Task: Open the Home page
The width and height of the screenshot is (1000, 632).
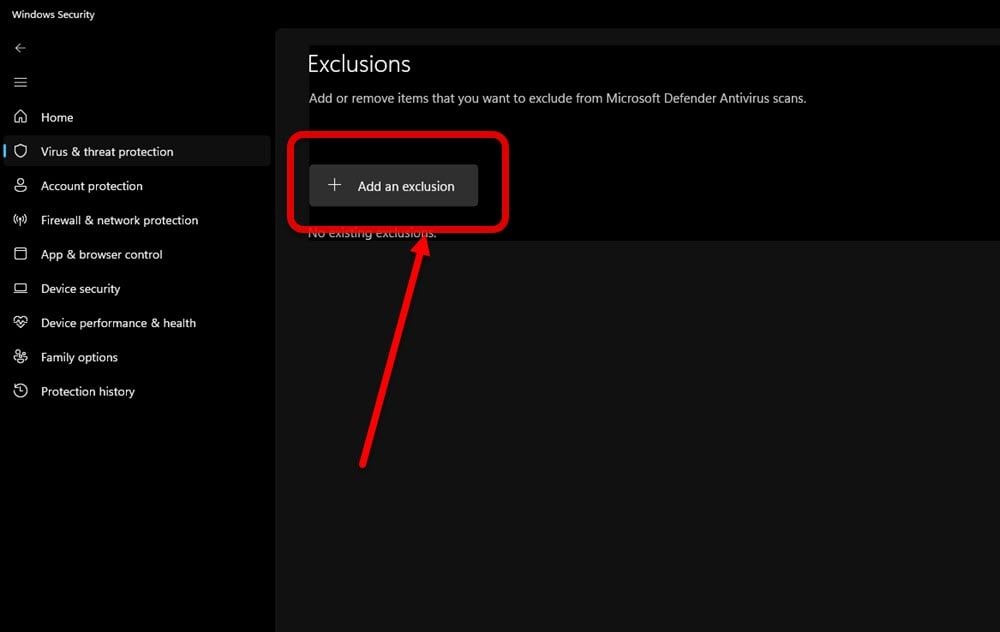Action: click(x=137, y=117)
